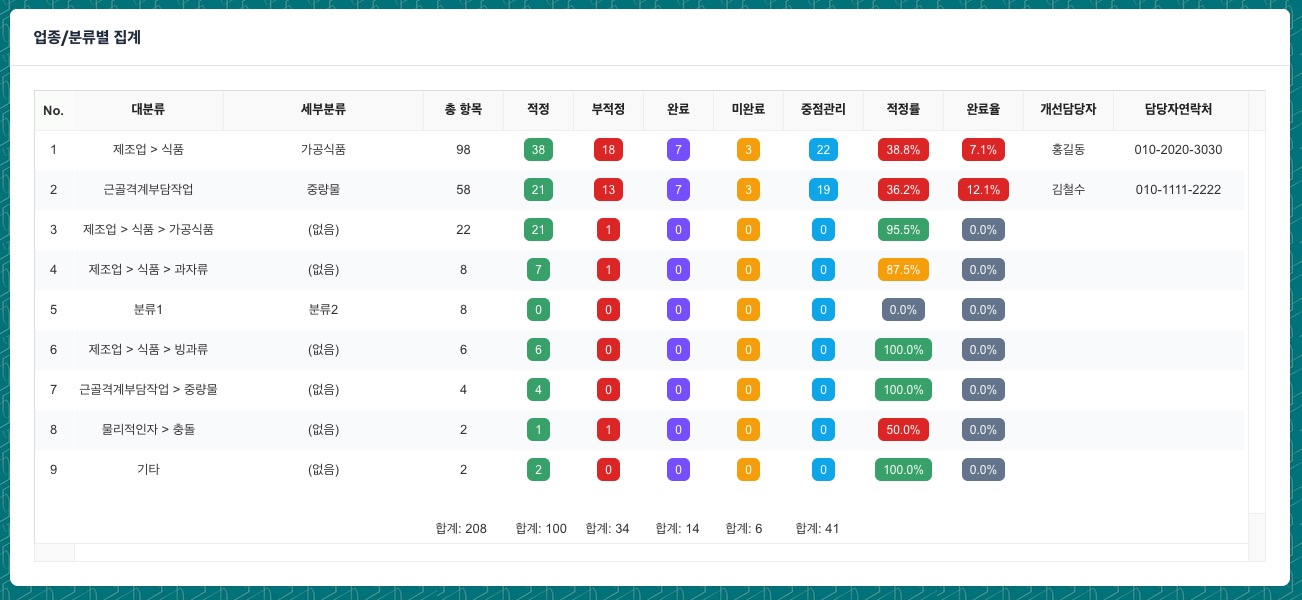Click the orange 87.5% badge
This screenshot has width=1302, height=600.
(903, 270)
